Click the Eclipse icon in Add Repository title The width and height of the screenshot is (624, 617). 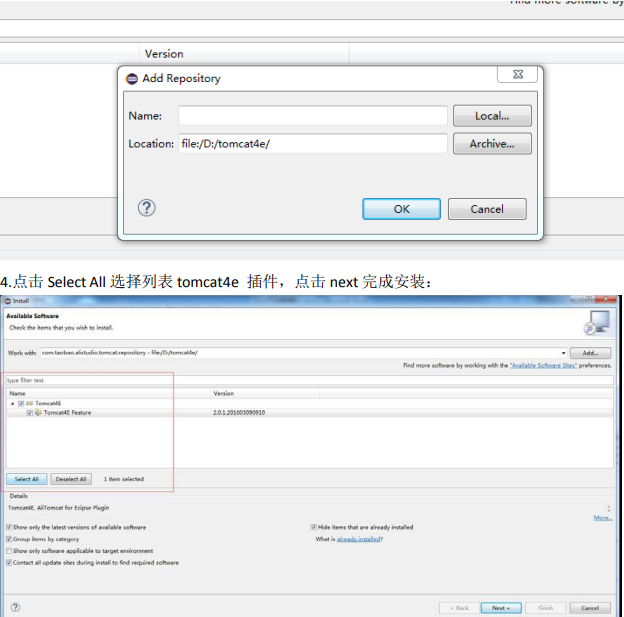pyautogui.click(x=132, y=79)
